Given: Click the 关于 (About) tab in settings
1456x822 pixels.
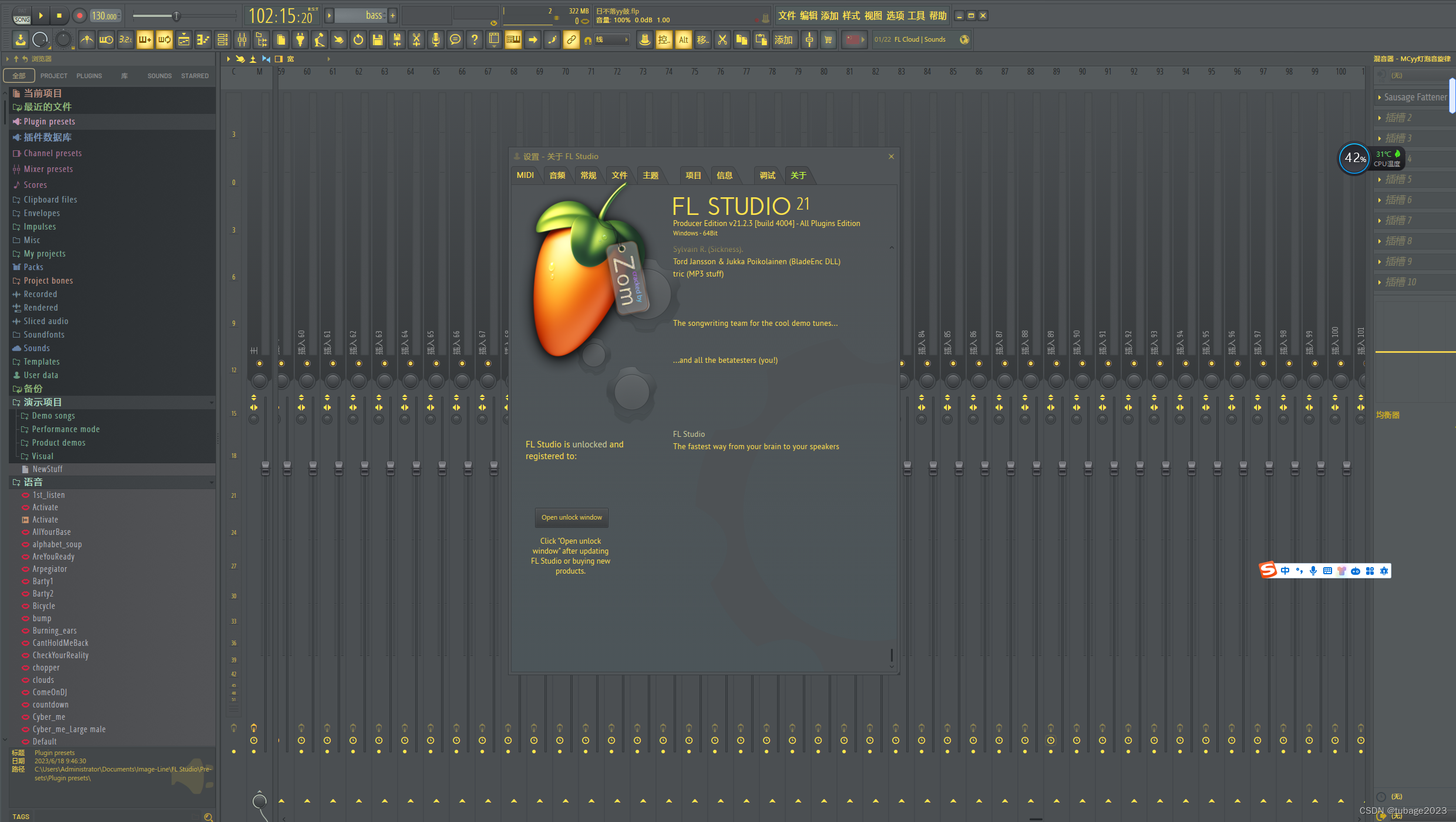Looking at the screenshot, I should point(798,176).
